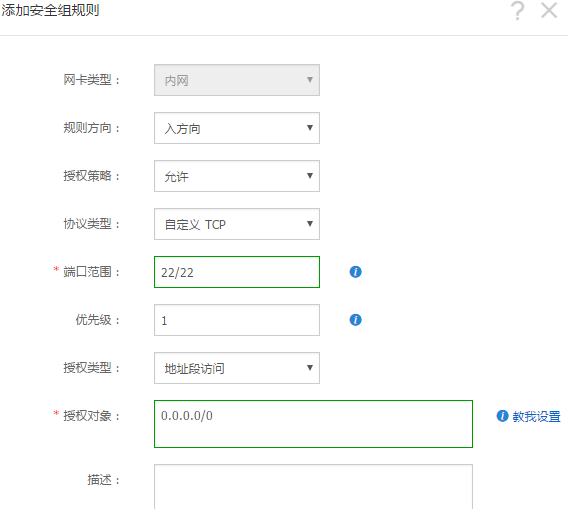Click the empty 描述 text area
Viewport: 568px width, 509px height.
tap(313, 487)
